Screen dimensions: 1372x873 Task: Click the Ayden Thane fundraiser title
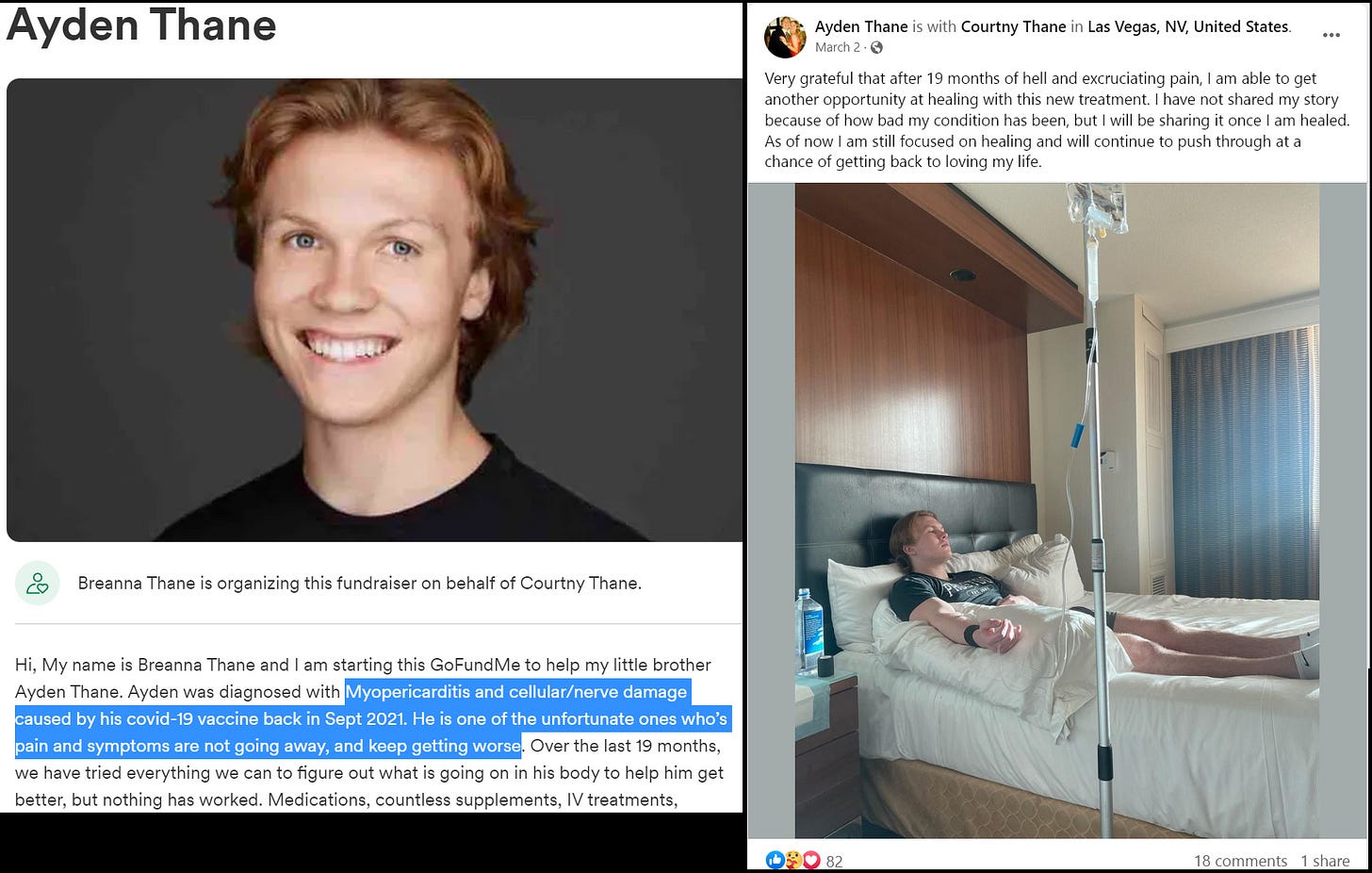click(141, 25)
